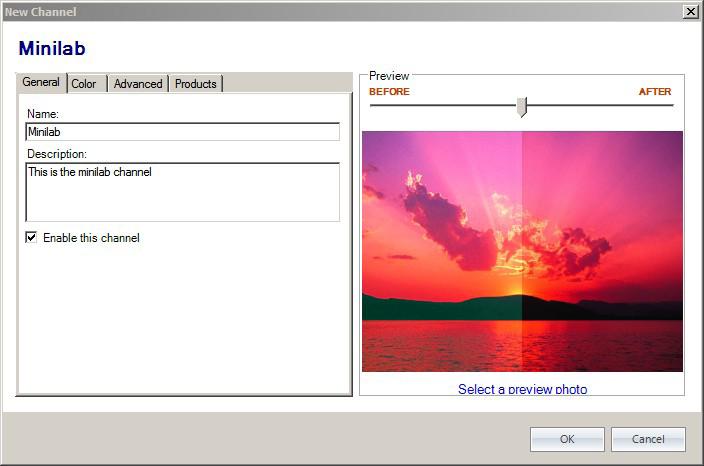Image resolution: width=704 pixels, height=466 pixels.
Task: Click the Description text area
Action: tap(183, 192)
